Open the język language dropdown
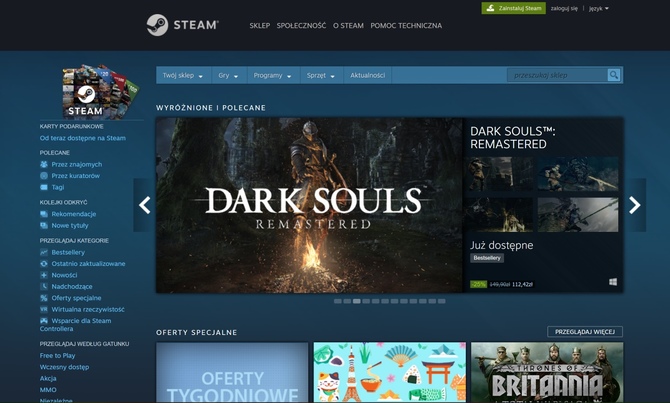The width and height of the screenshot is (670, 403). (x=599, y=8)
